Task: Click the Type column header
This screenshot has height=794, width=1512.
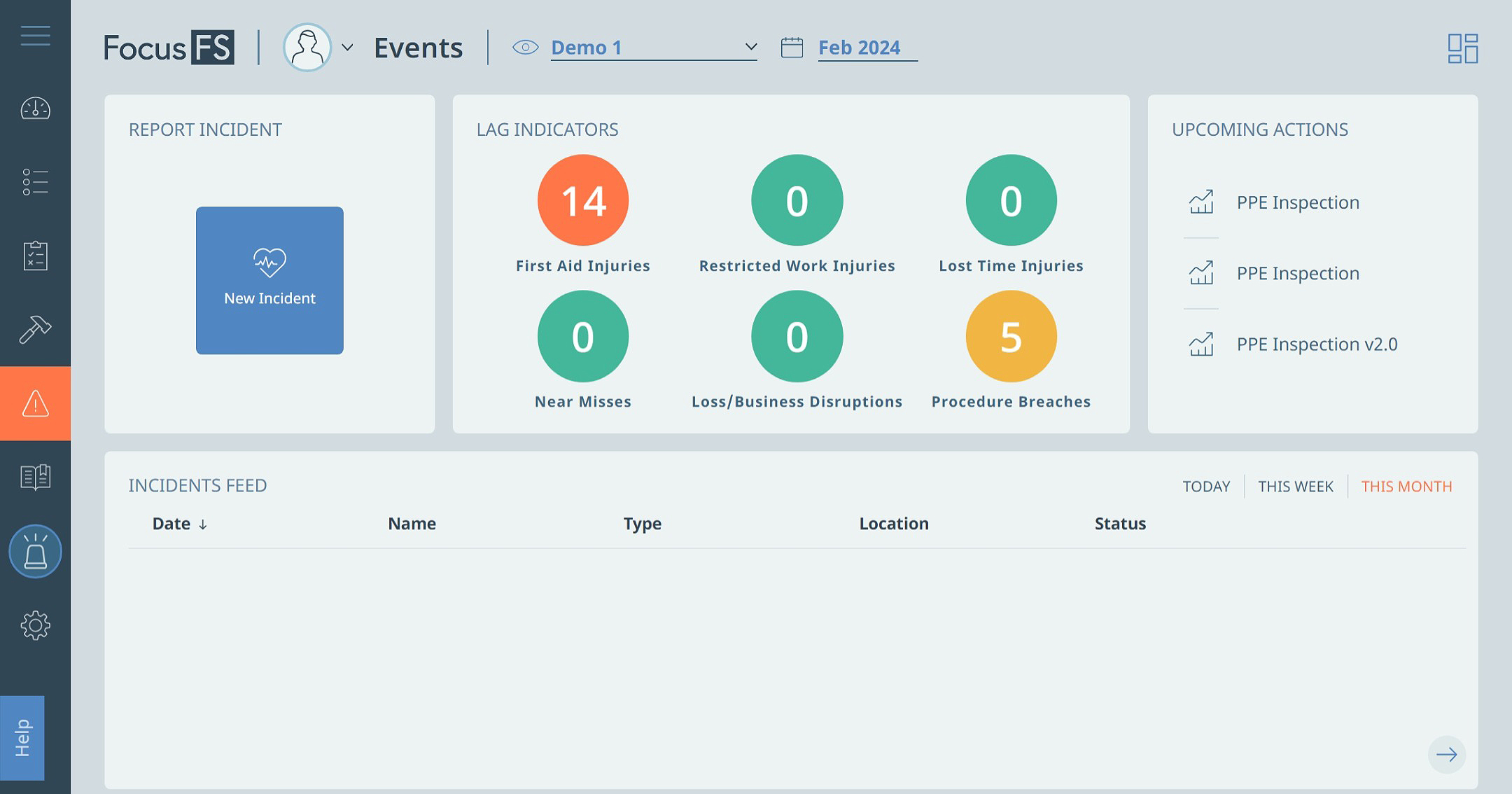Action: (x=642, y=524)
